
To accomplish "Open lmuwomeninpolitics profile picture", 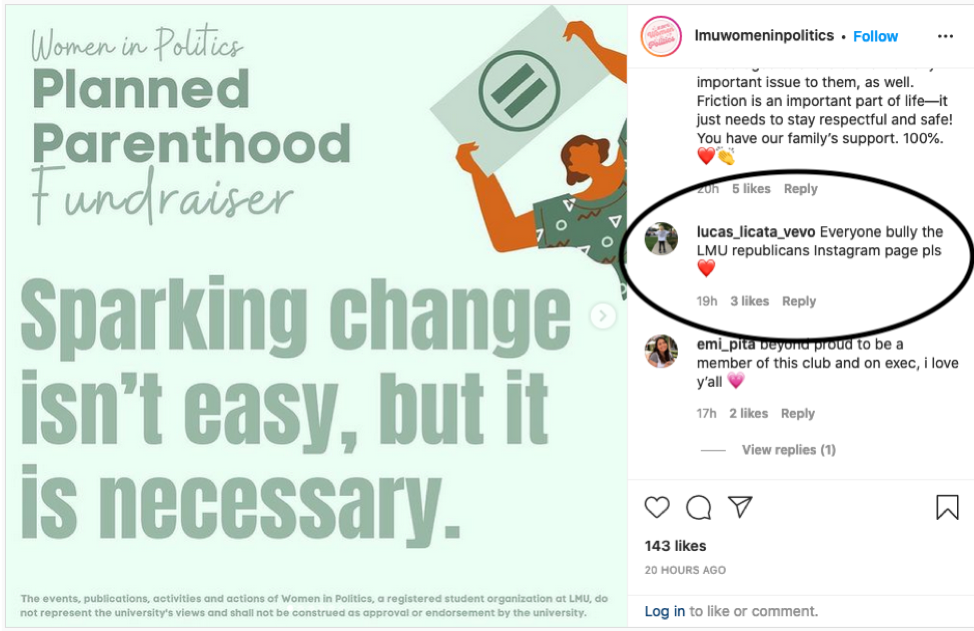I will [x=661, y=36].
